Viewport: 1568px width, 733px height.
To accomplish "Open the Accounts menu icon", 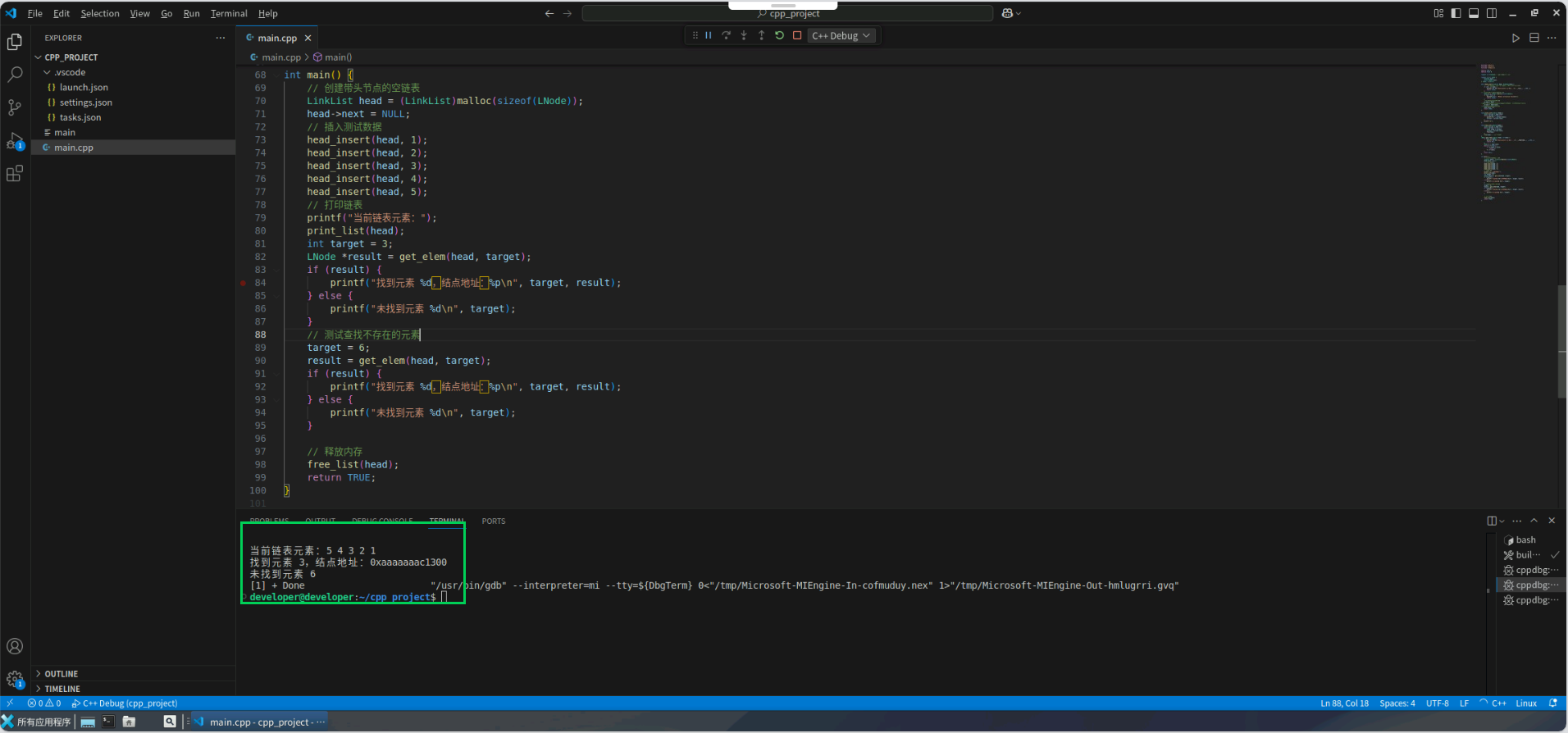I will pos(15,646).
